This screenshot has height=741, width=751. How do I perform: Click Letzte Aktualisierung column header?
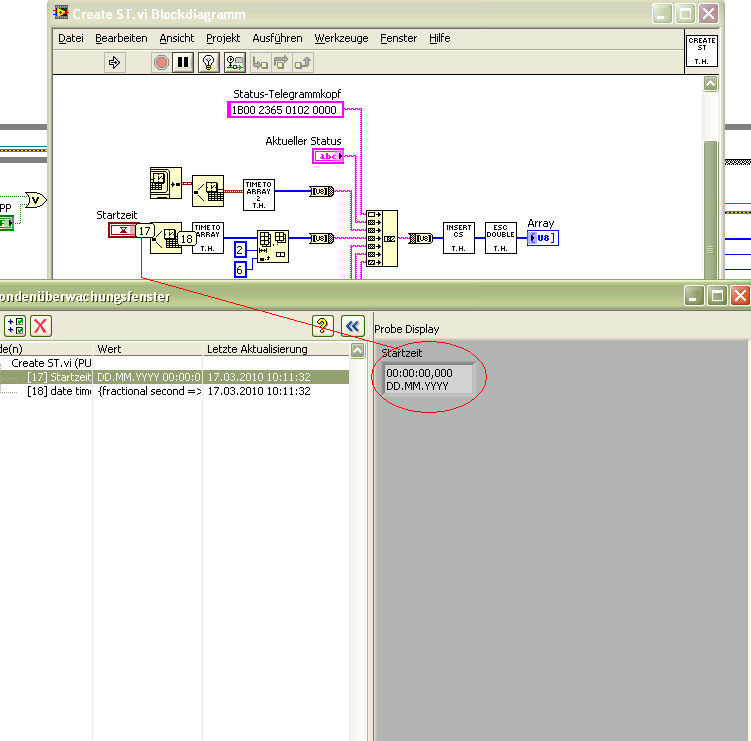coord(276,349)
